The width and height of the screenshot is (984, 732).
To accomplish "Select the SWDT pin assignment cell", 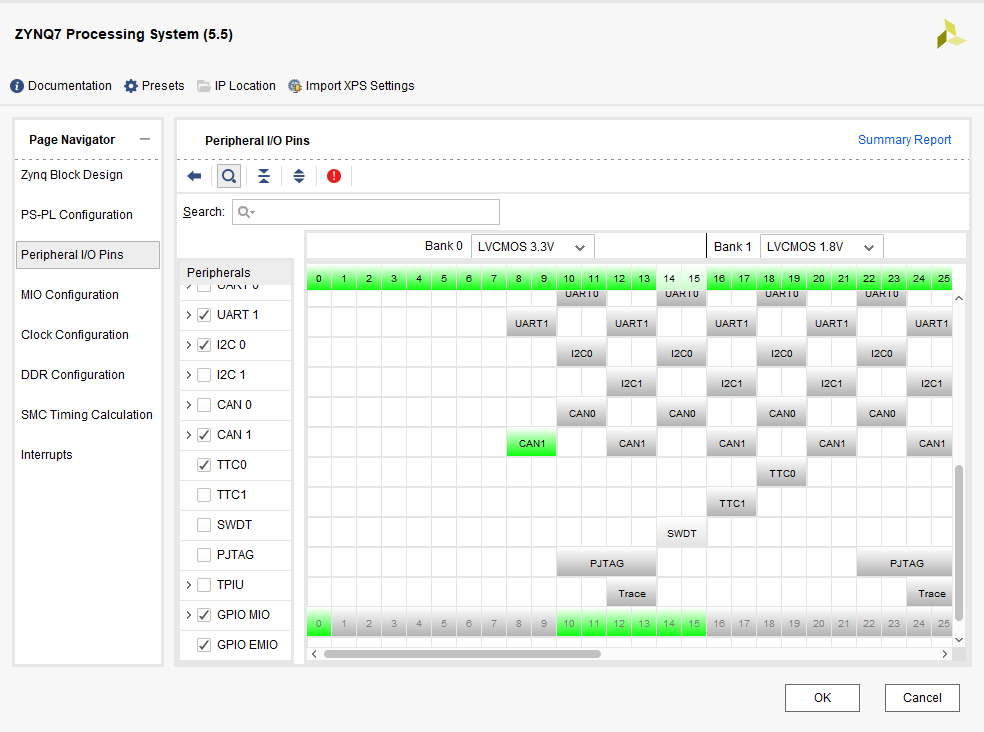I will click(682, 534).
